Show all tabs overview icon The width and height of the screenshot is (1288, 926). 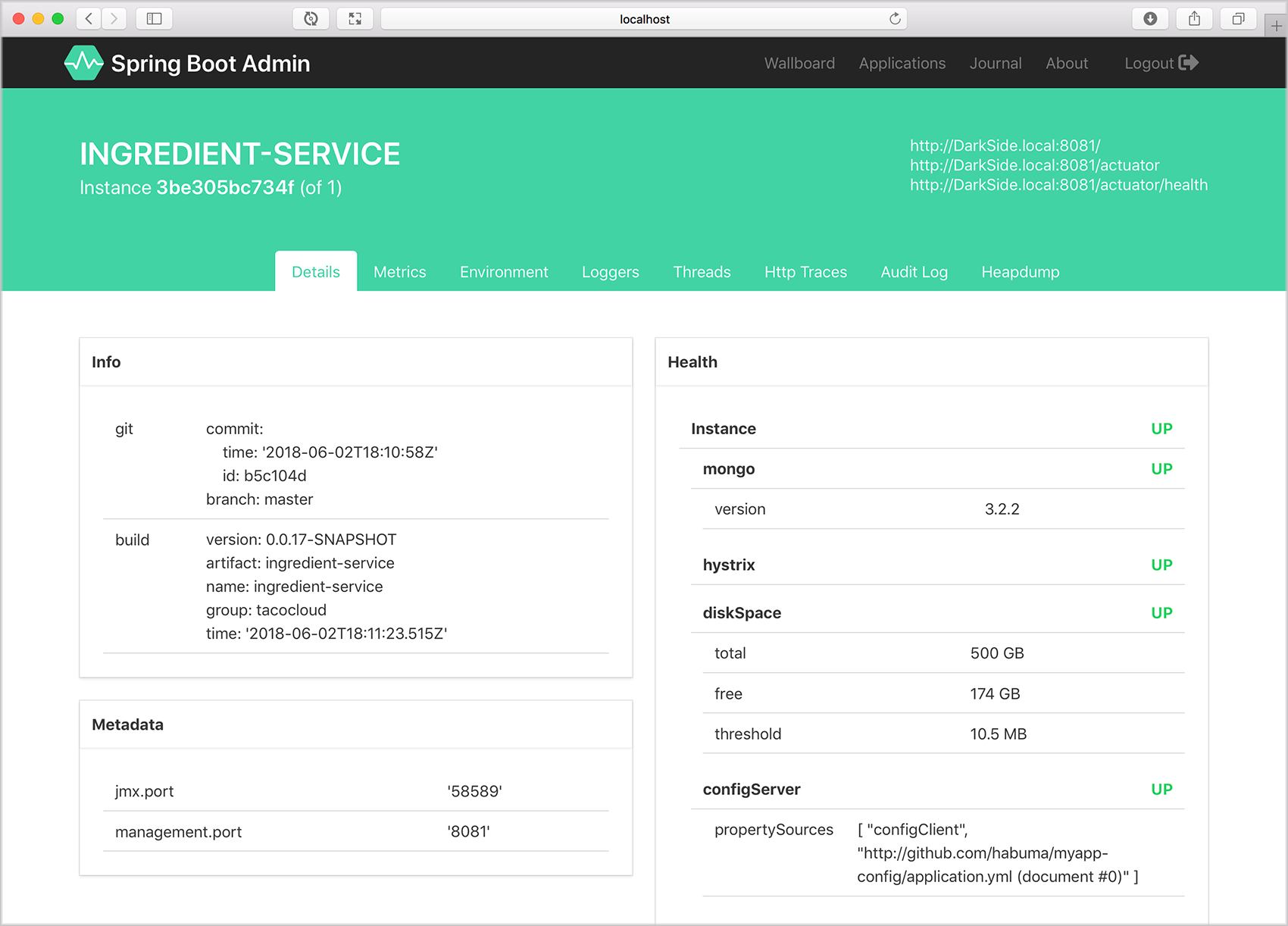click(1238, 19)
